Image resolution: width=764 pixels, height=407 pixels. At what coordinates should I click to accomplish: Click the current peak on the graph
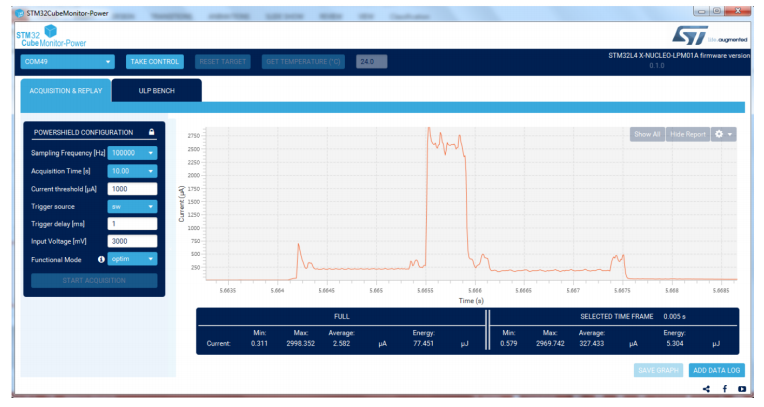(429, 129)
